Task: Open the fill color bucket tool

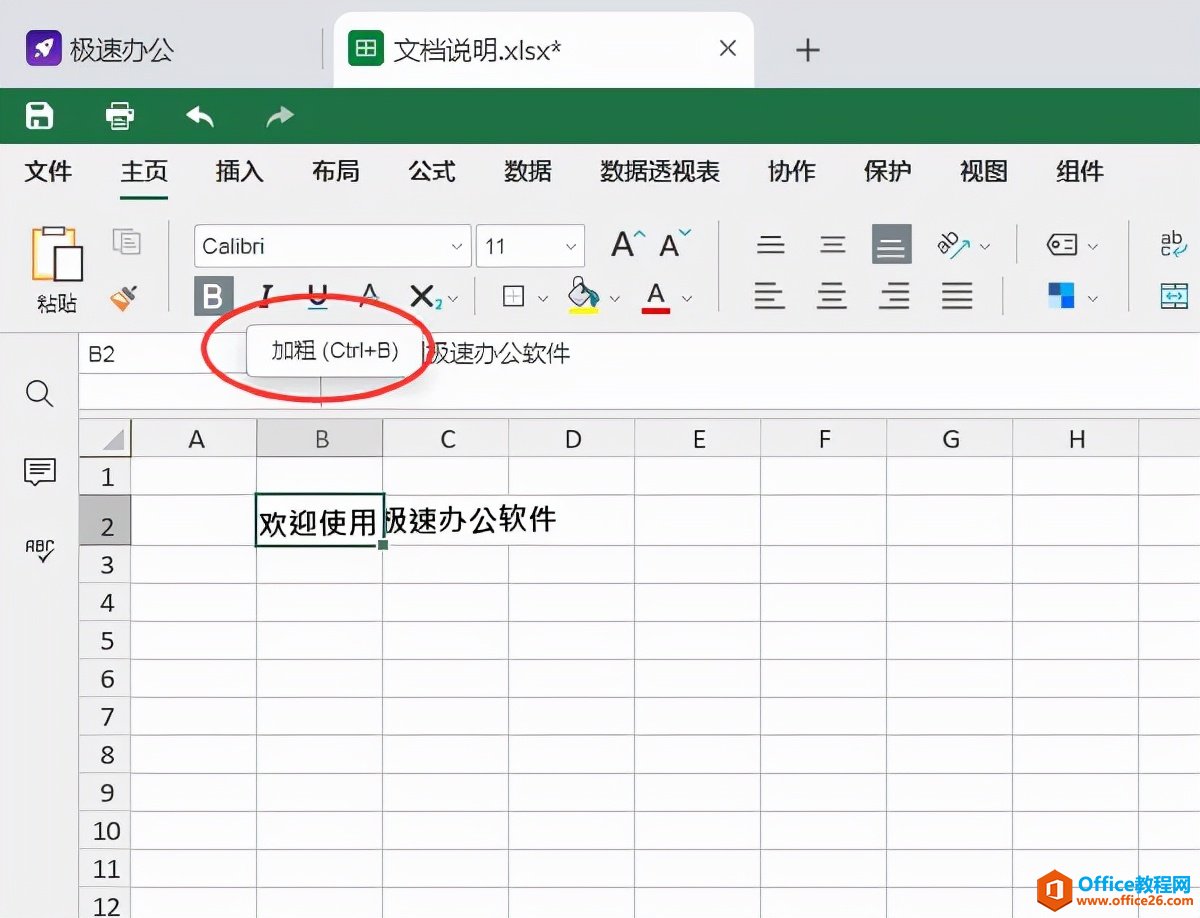Action: 585,296
